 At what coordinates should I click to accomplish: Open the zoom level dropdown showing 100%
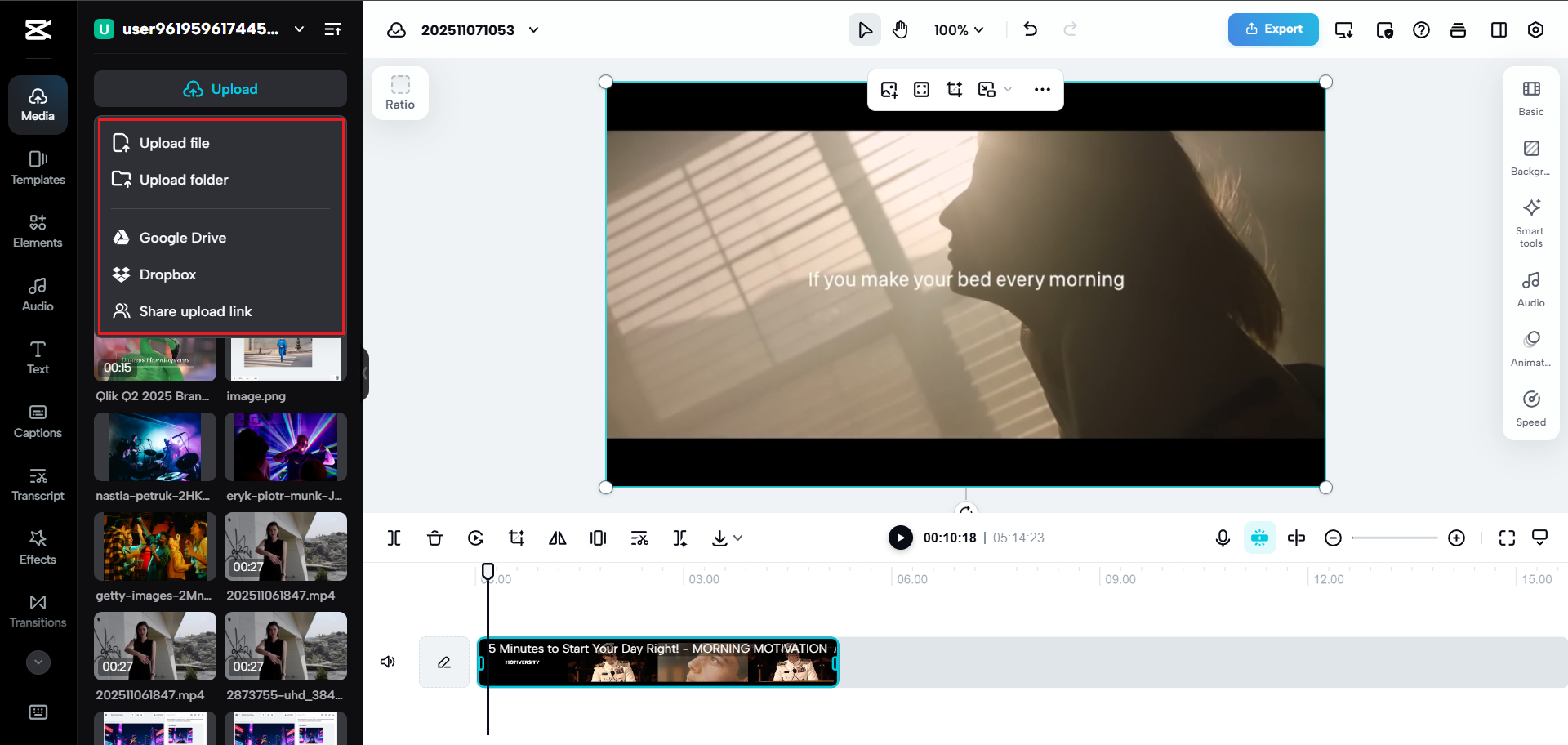point(957,29)
